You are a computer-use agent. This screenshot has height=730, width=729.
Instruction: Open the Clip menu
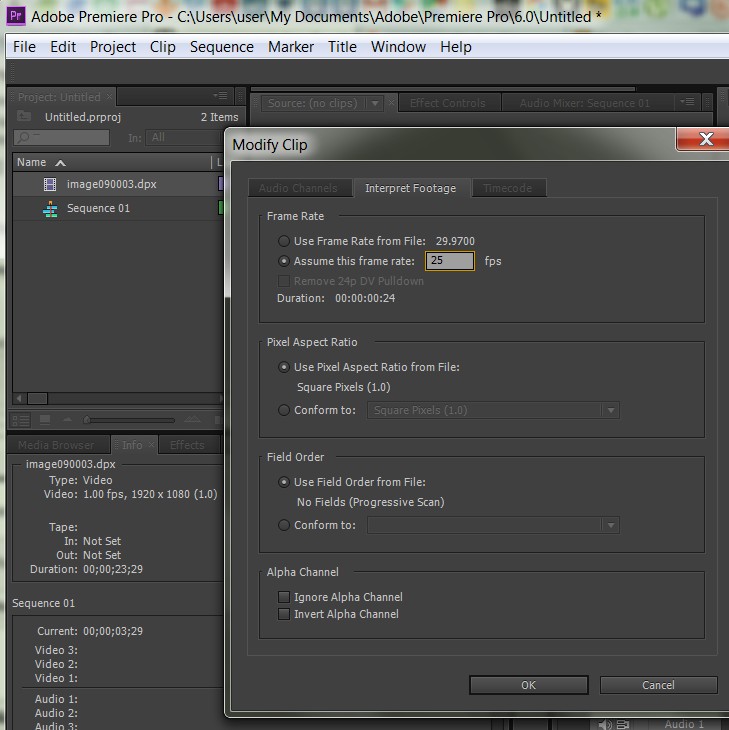tap(162, 47)
